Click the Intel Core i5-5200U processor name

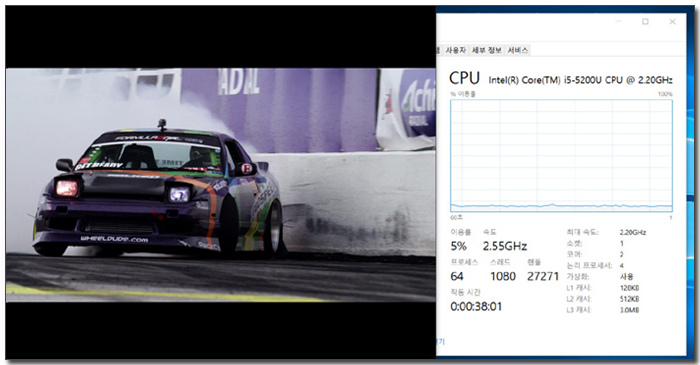pyautogui.click(x=580, y=80)
